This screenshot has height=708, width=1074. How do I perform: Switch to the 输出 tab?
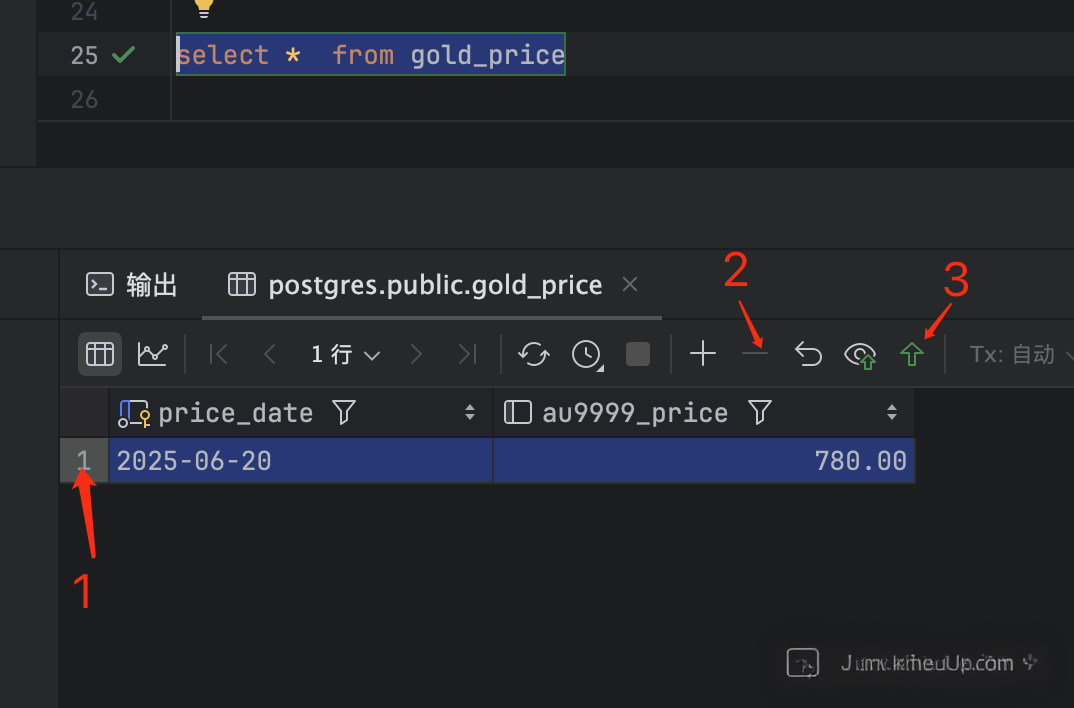(x=132, y=285)
